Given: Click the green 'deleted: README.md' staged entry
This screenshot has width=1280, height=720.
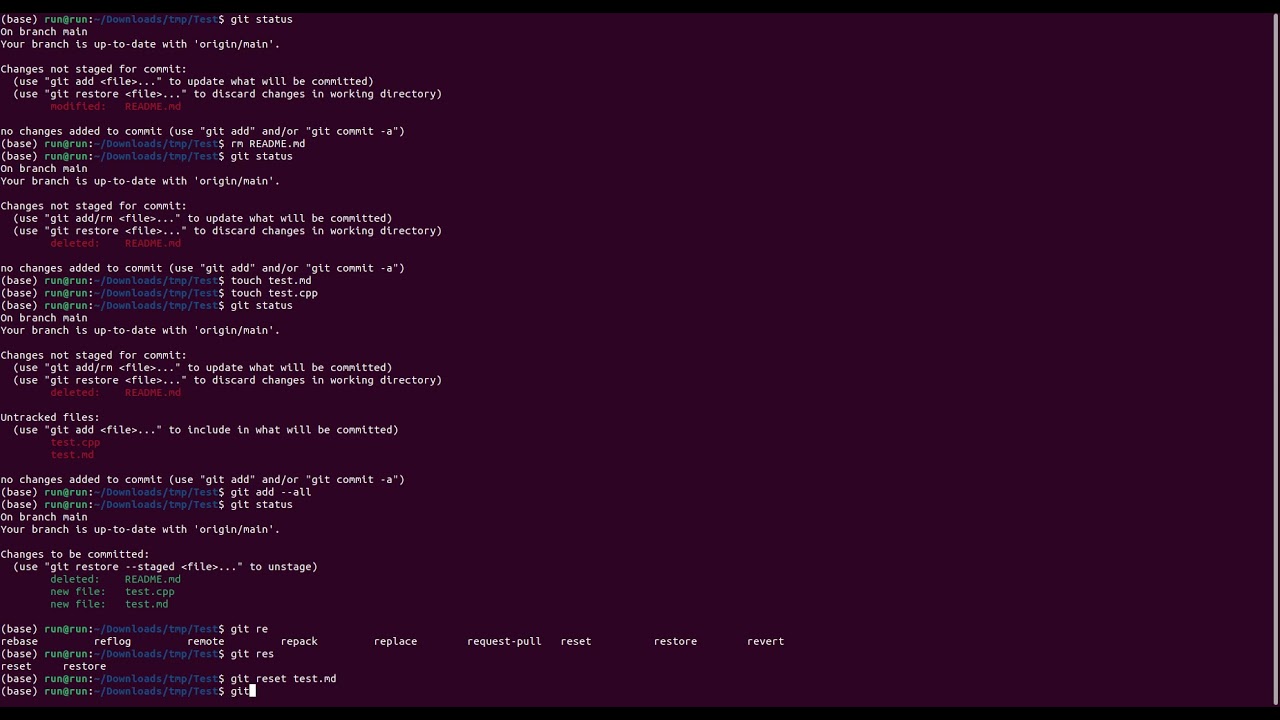Looking at the screenshot, I should [x=115, y=579].
